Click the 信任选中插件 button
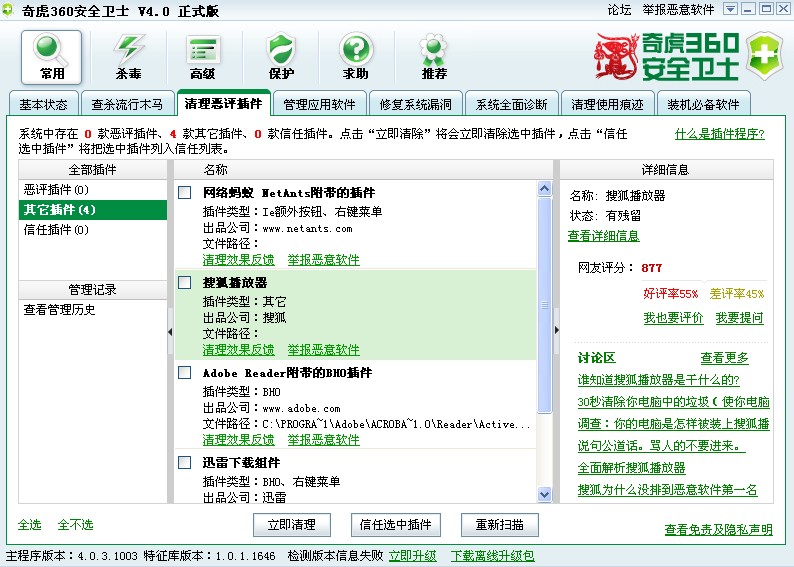Screen dimensions: 794x567 (x=395, y=524)
